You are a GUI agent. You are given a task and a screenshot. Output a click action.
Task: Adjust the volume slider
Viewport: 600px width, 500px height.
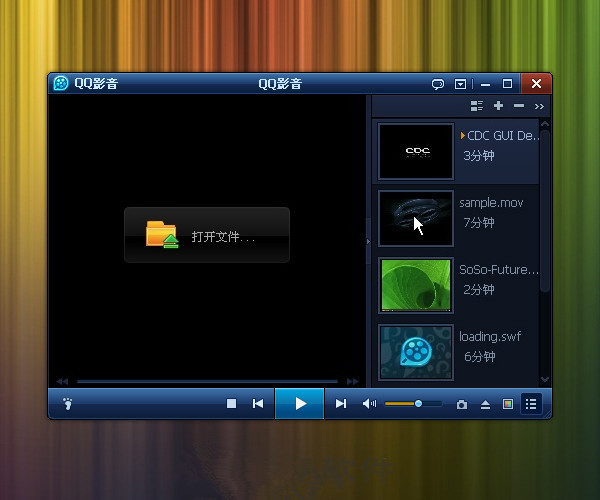click(413, 404)
